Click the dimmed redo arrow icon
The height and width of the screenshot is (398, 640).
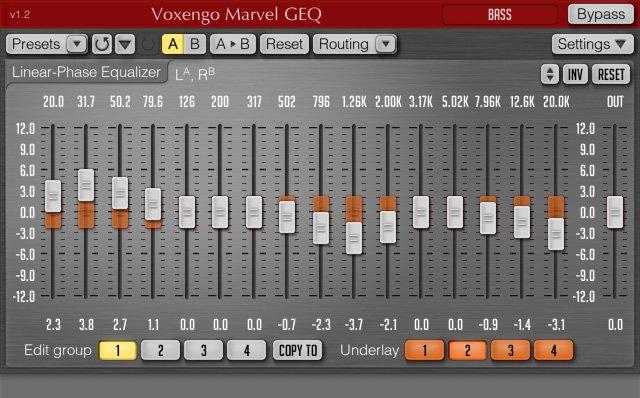(x=148, y=44)
